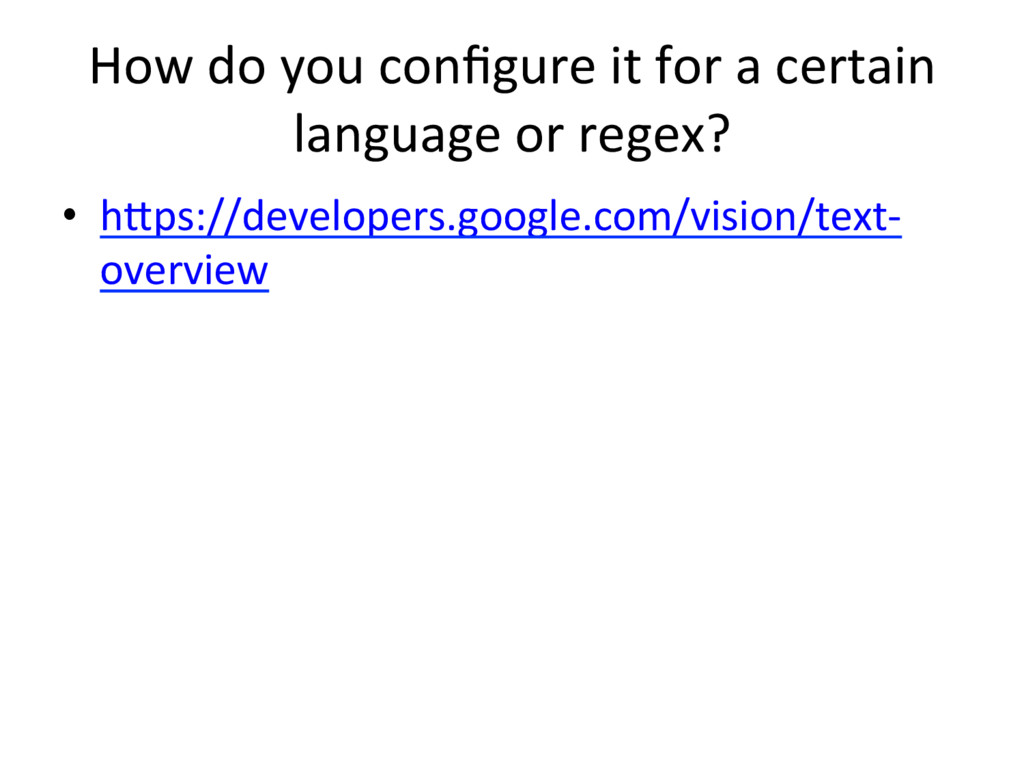The width and height of the screenshot is (1024, 768).
Task: Click the bullet point before the link
Action: click(70, 214)
